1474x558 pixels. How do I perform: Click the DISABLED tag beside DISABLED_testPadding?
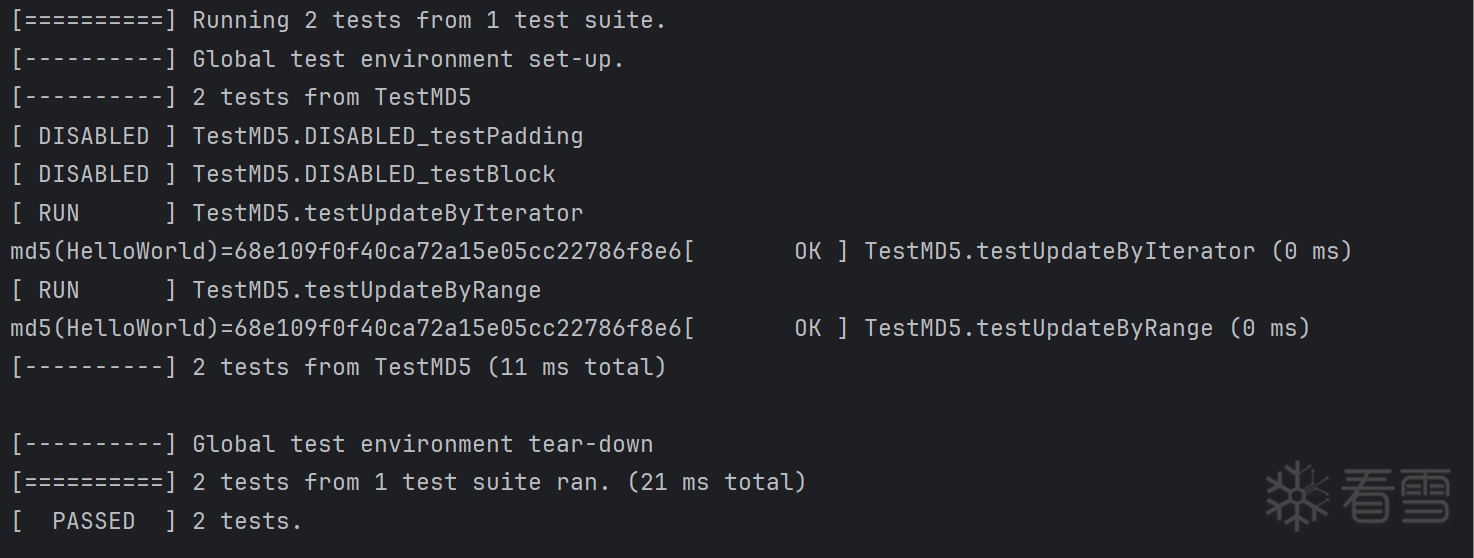[93, 136]
